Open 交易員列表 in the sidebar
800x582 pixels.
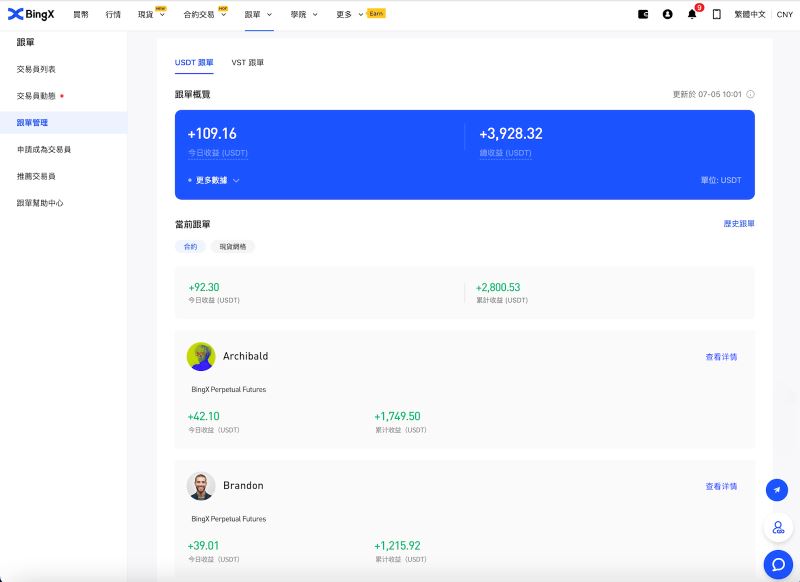(x=36, y=69)
